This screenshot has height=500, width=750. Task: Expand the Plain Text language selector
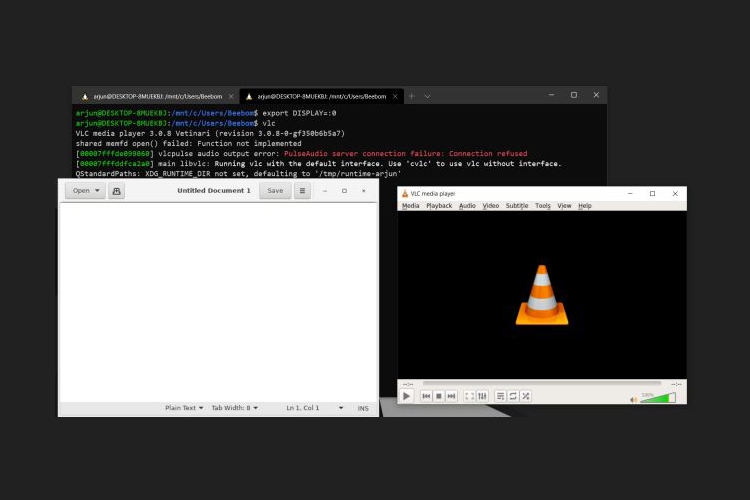pyautogui.click(x=184, y=408)
